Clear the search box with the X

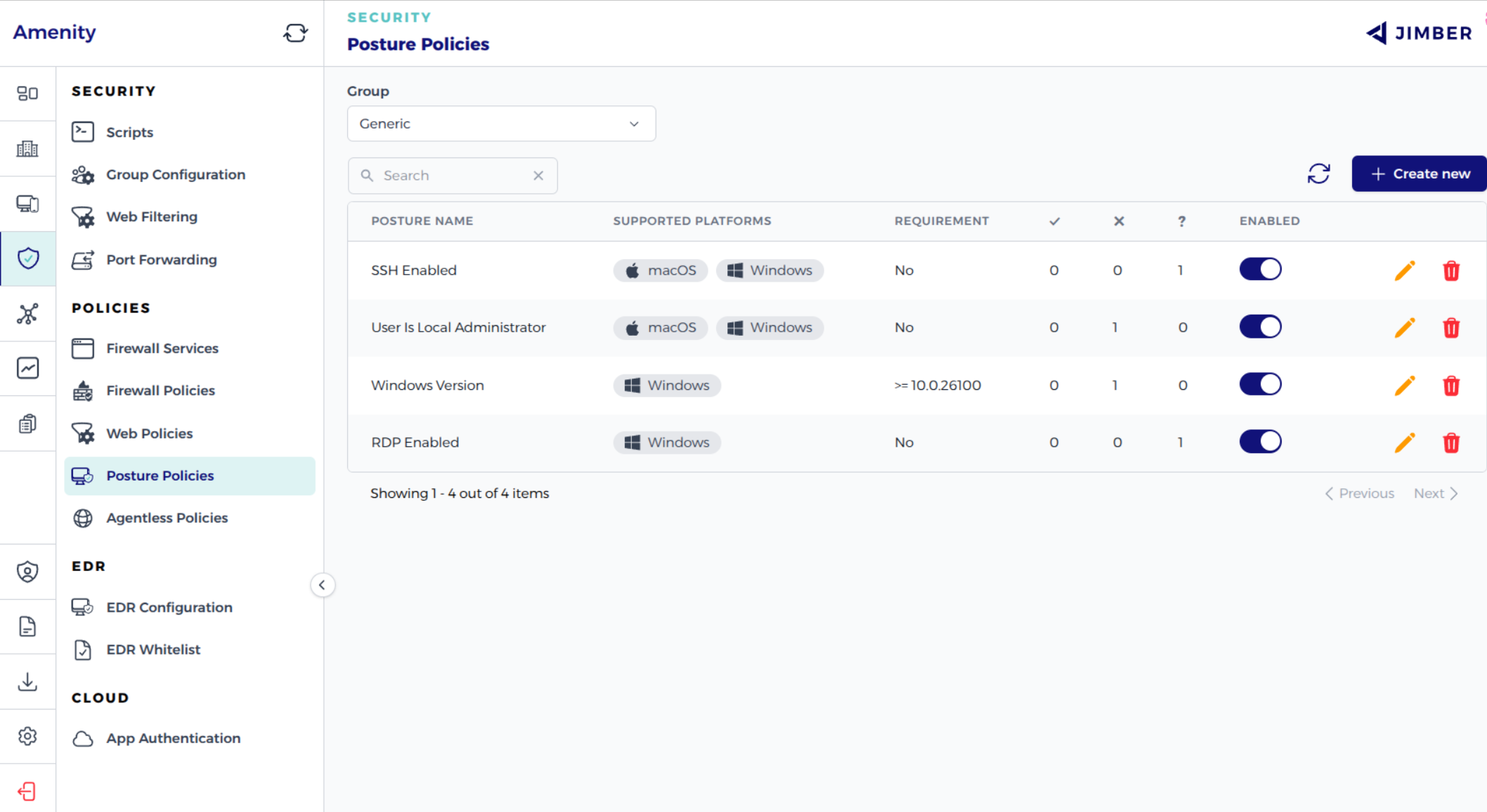point(538,176)
